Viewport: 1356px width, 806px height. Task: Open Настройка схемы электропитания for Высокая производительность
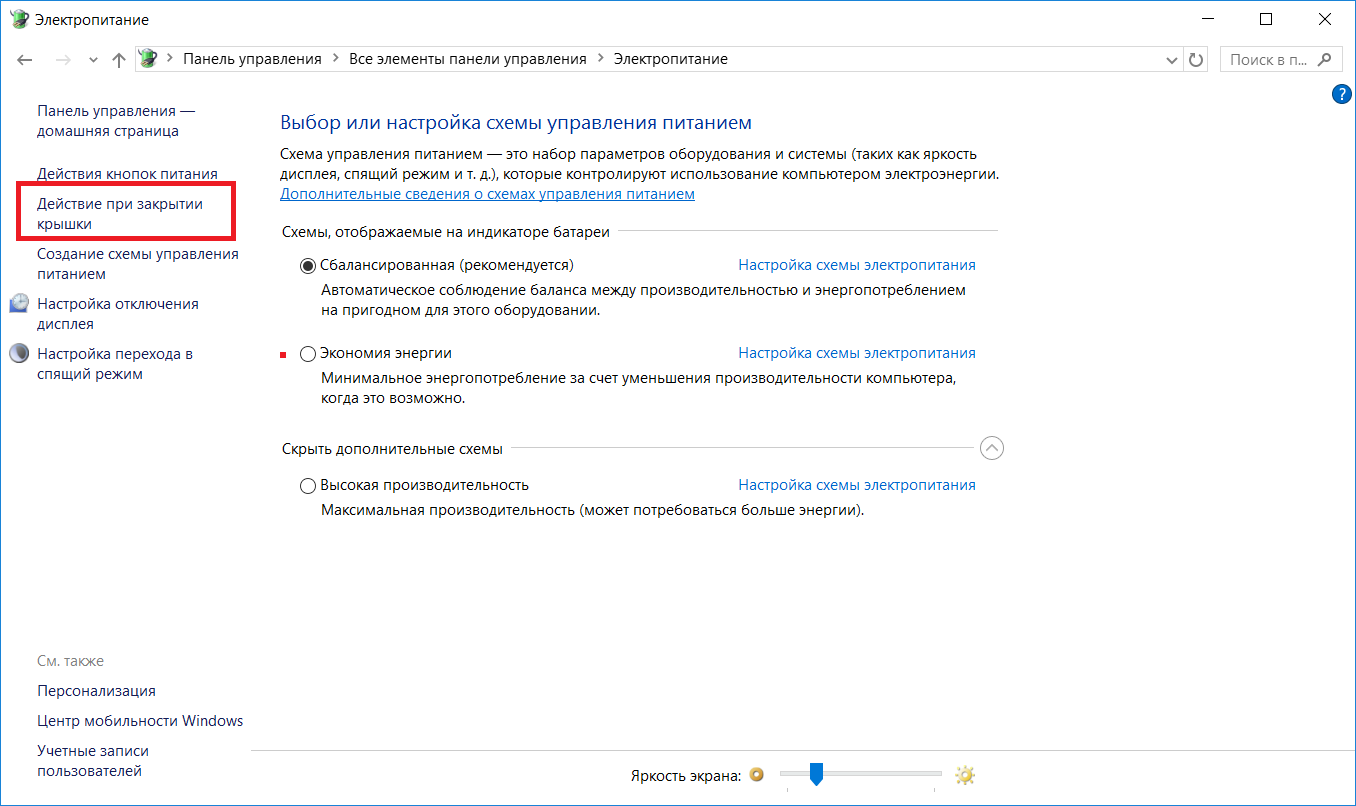(x=857, y=485)
